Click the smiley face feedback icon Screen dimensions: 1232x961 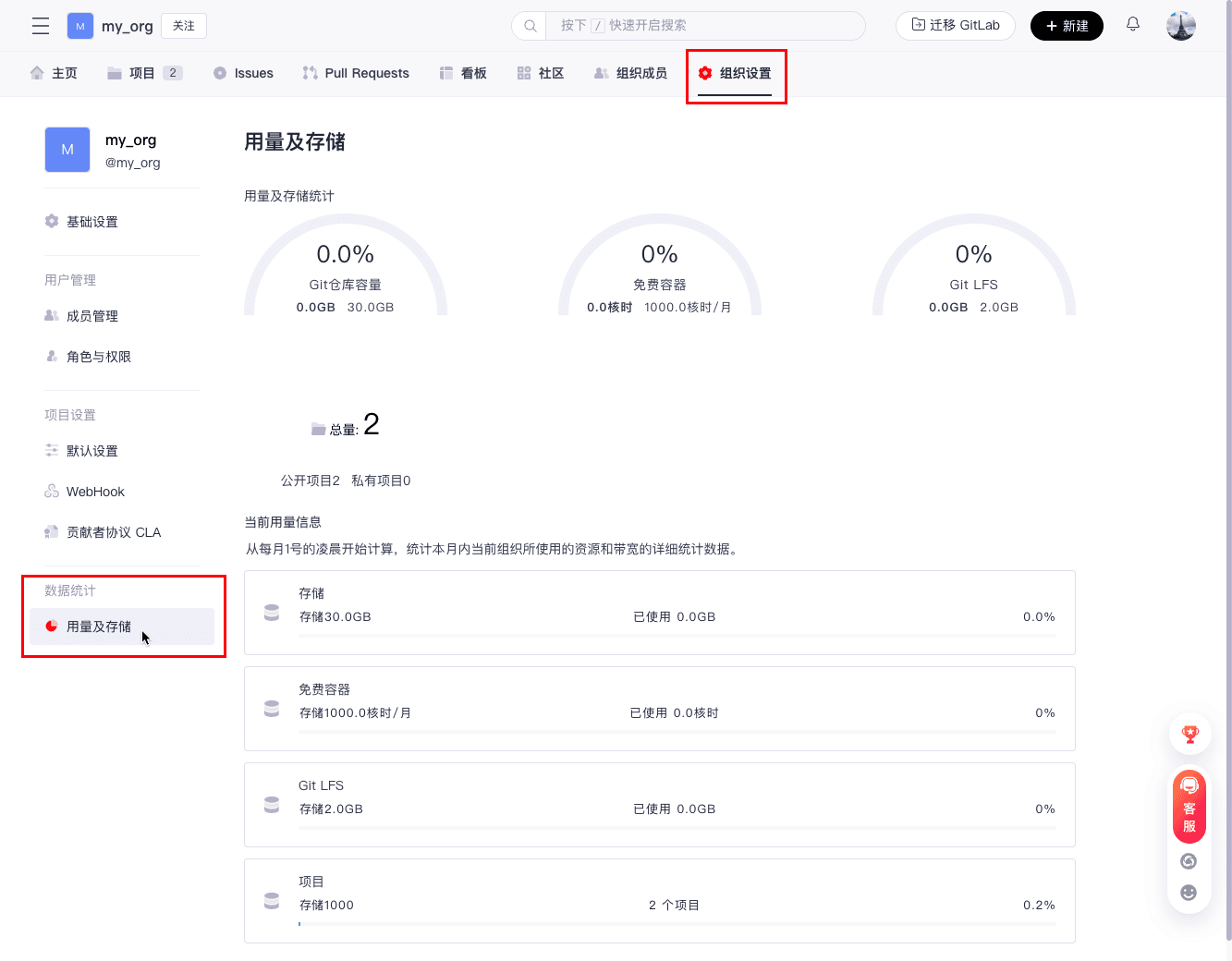coord(1189,892)
